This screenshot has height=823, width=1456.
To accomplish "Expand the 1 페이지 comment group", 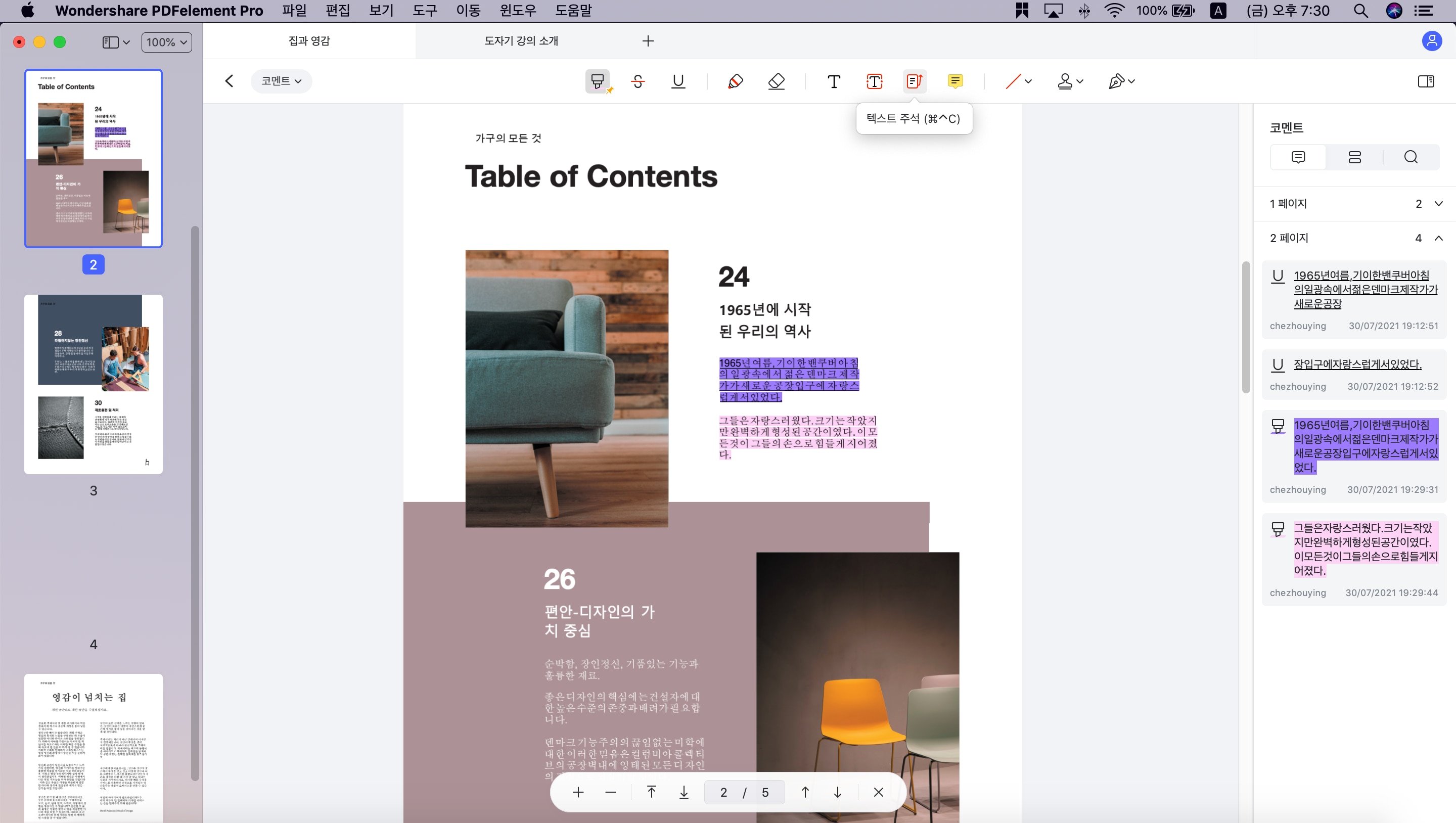I will pos(1439,204).
